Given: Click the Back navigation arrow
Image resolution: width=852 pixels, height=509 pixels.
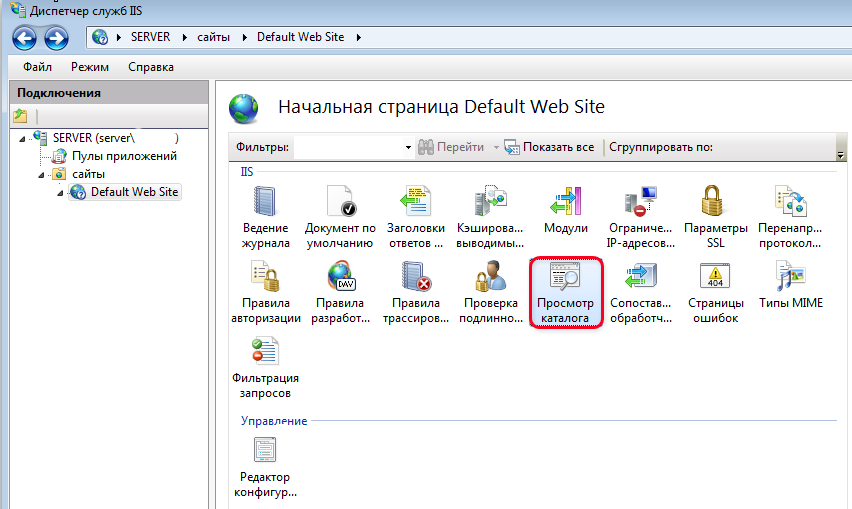Looking at the screenshot, I should tap(25, 38).
